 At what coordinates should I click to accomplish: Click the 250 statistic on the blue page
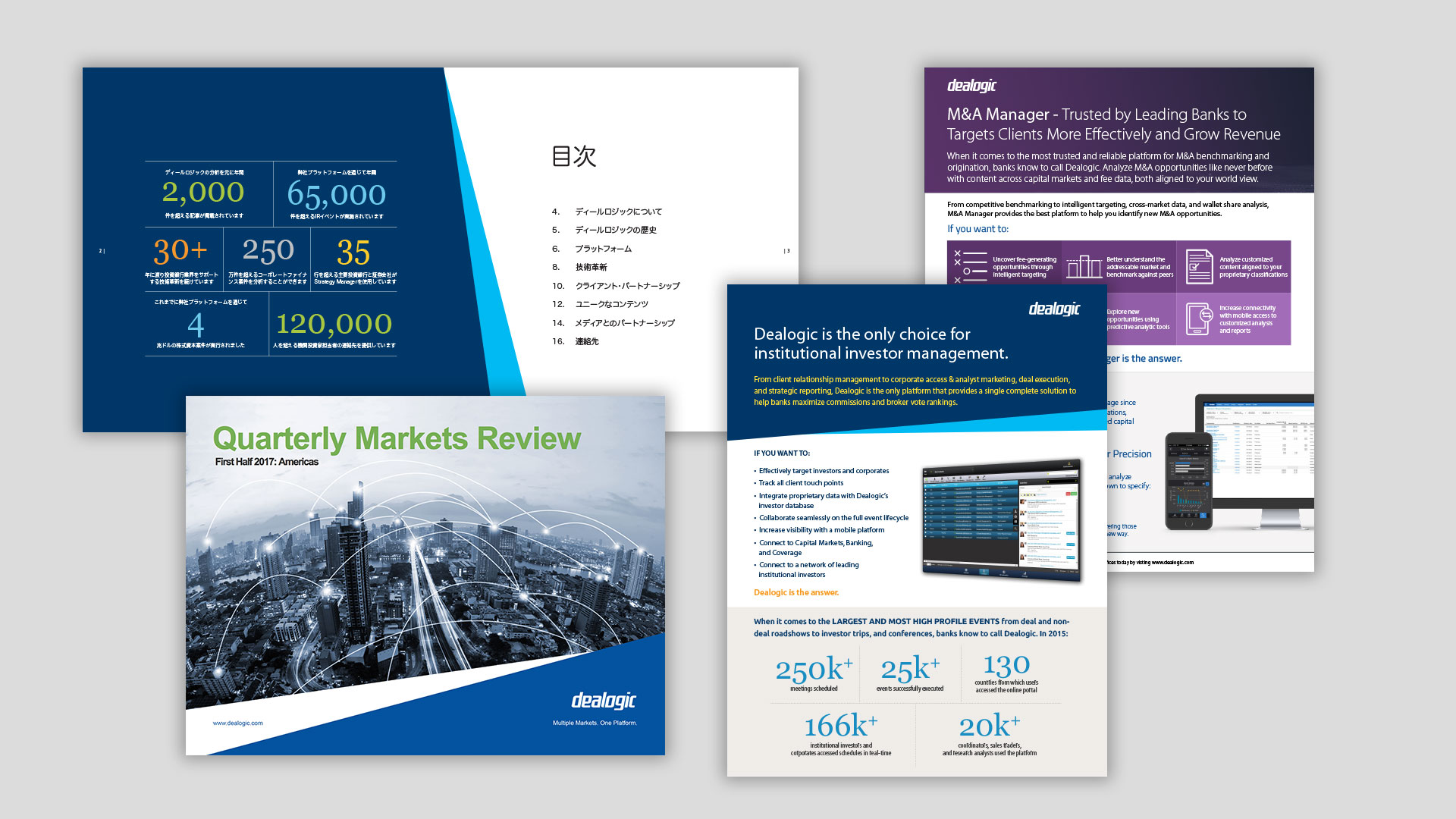point(268,250)
